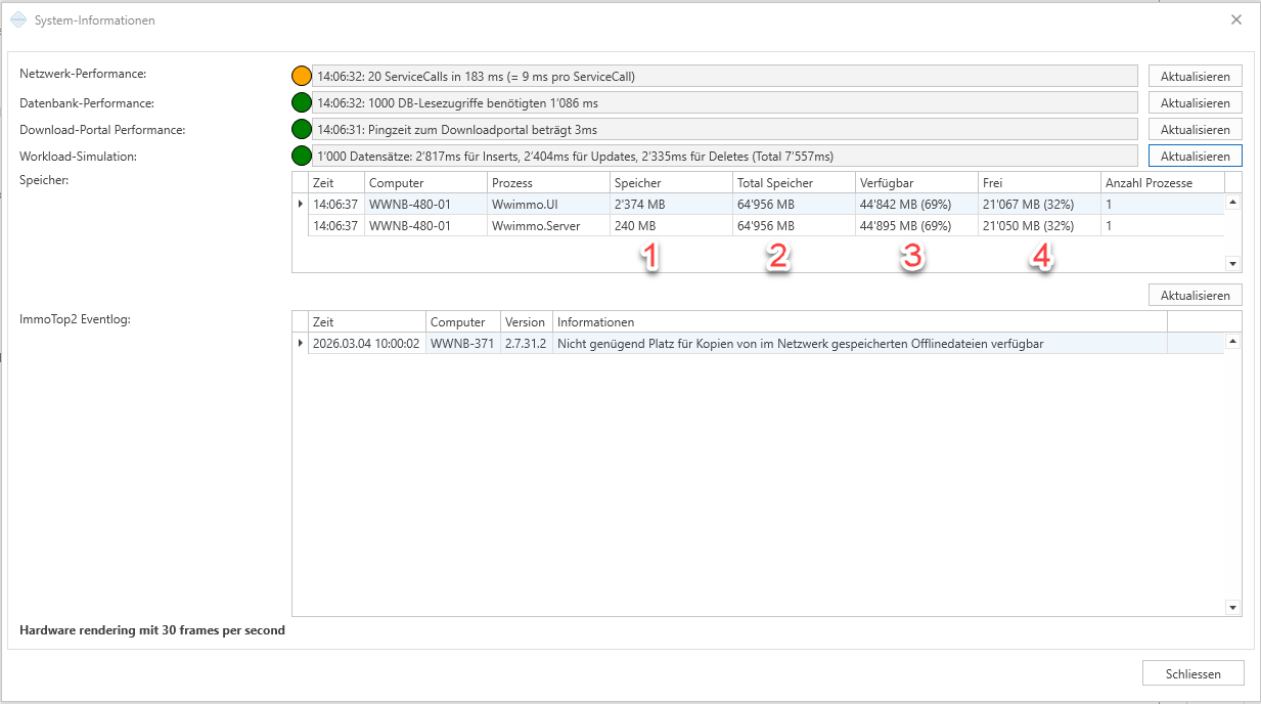Click the down arrow of the Speicher table scrollbar

pos(1233,265)
